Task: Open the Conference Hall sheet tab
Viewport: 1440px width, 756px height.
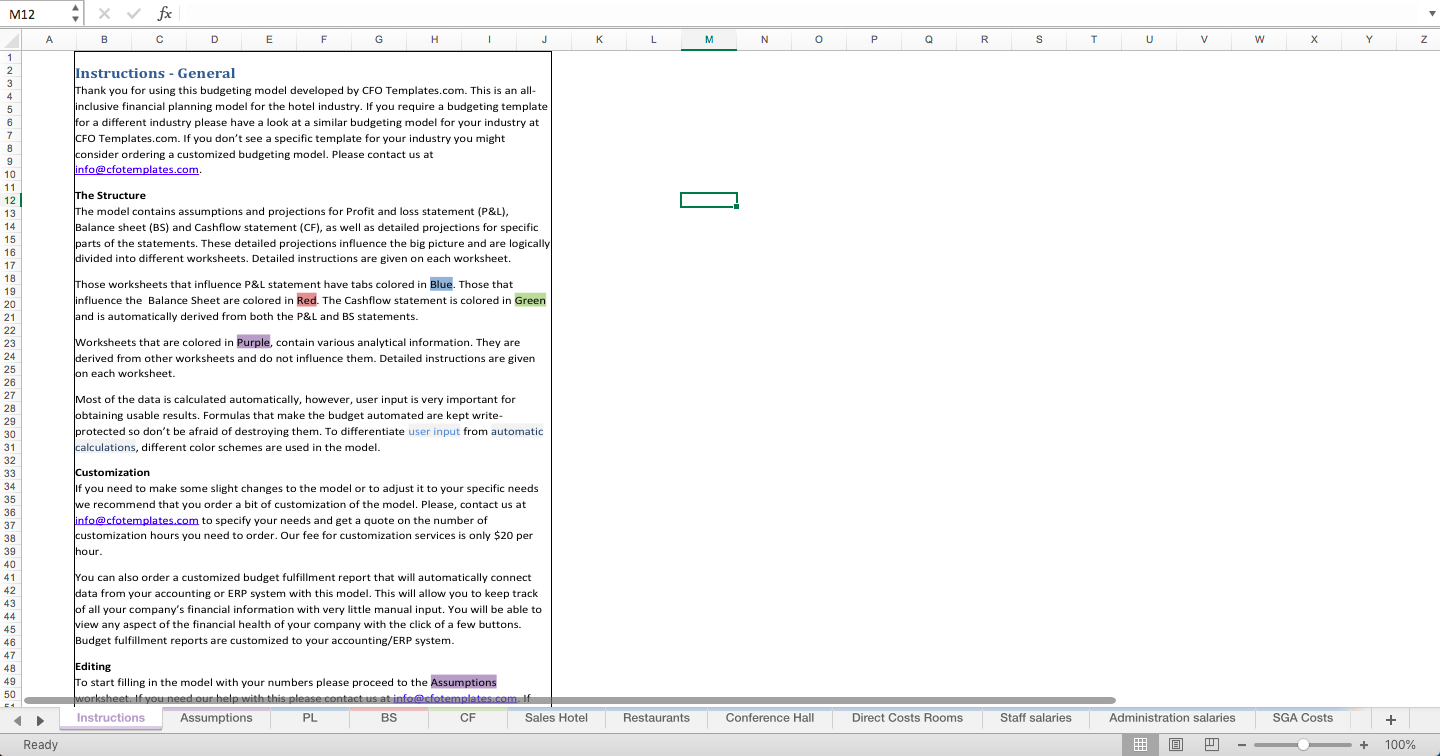Action: [x=770, y=718]
